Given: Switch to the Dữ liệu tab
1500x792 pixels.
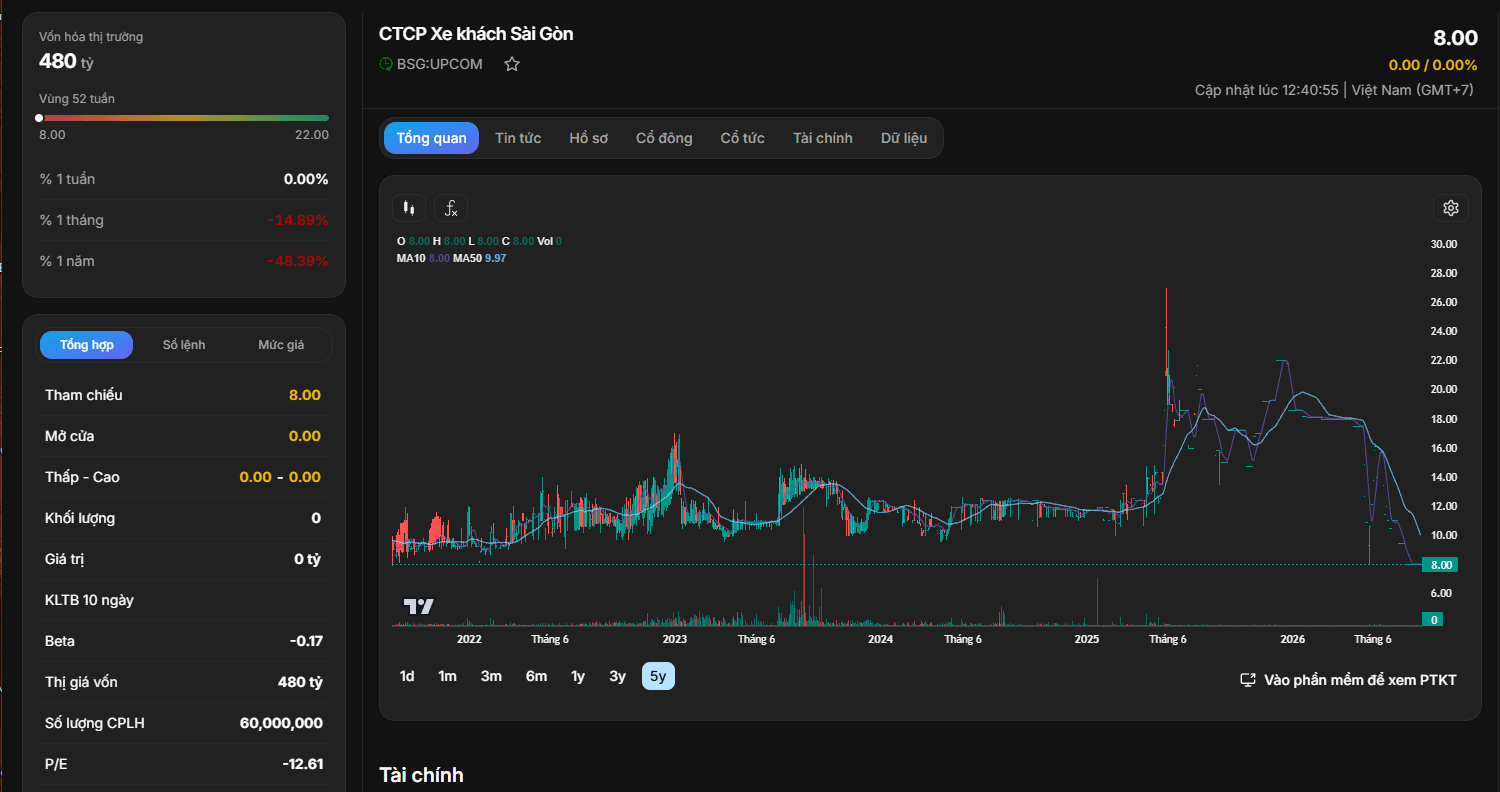Looking at the screenshot, I should [x=904, y=138].
